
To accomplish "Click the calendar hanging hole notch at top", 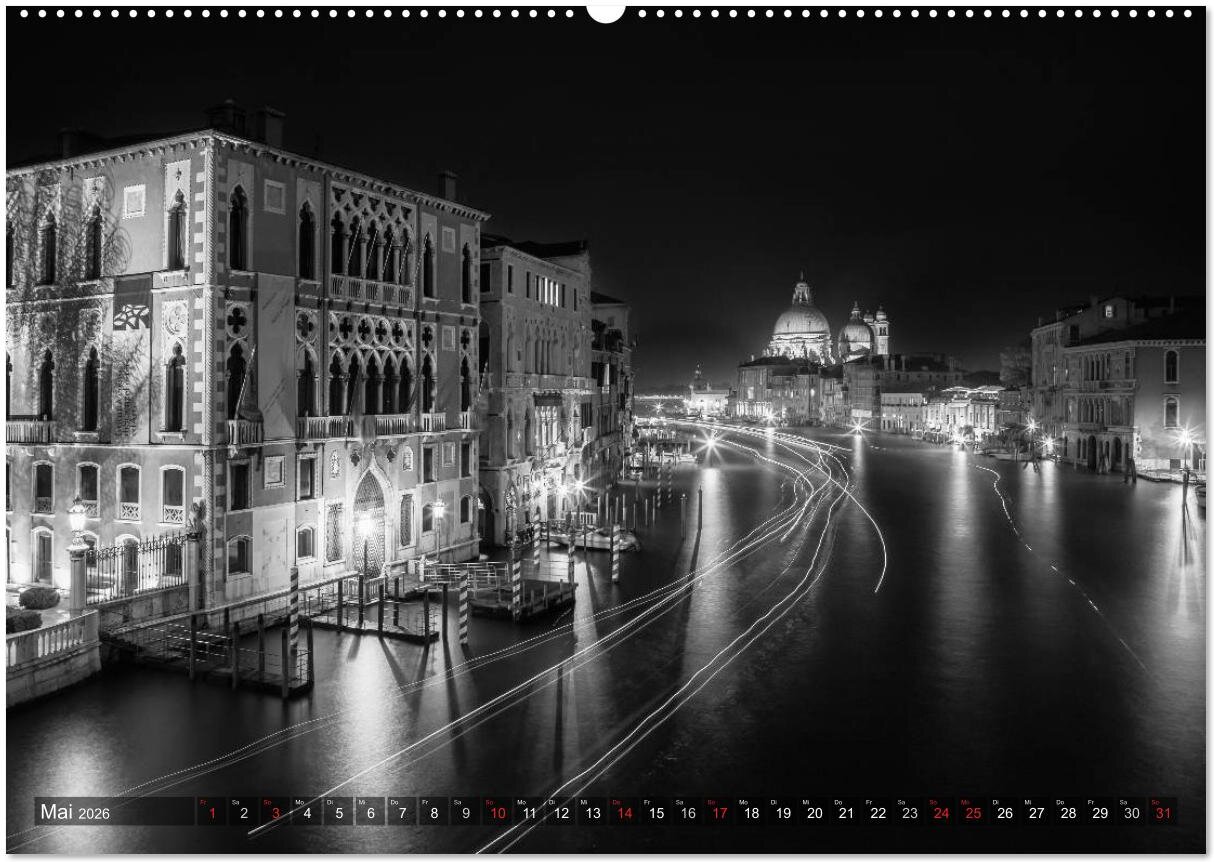I will 605,11.
